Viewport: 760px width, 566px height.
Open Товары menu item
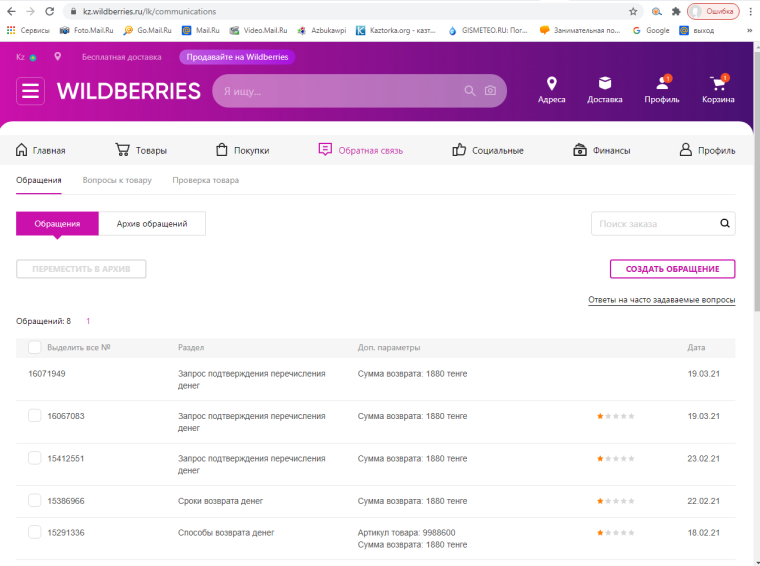click(x=141, y=150)
